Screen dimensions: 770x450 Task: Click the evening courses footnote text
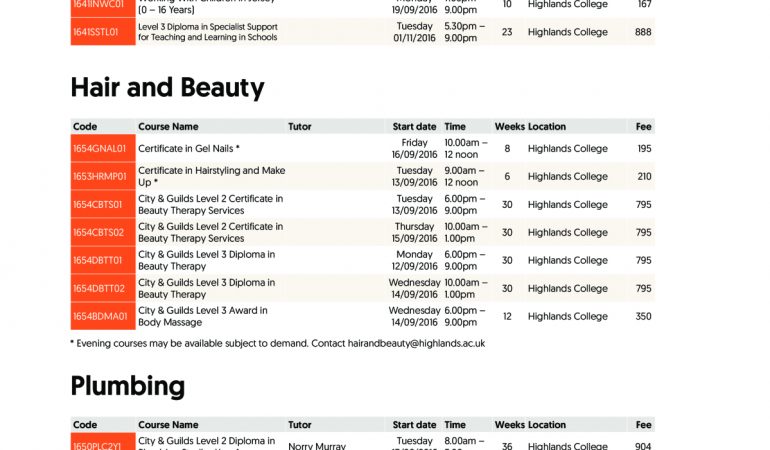coord(278,343)
